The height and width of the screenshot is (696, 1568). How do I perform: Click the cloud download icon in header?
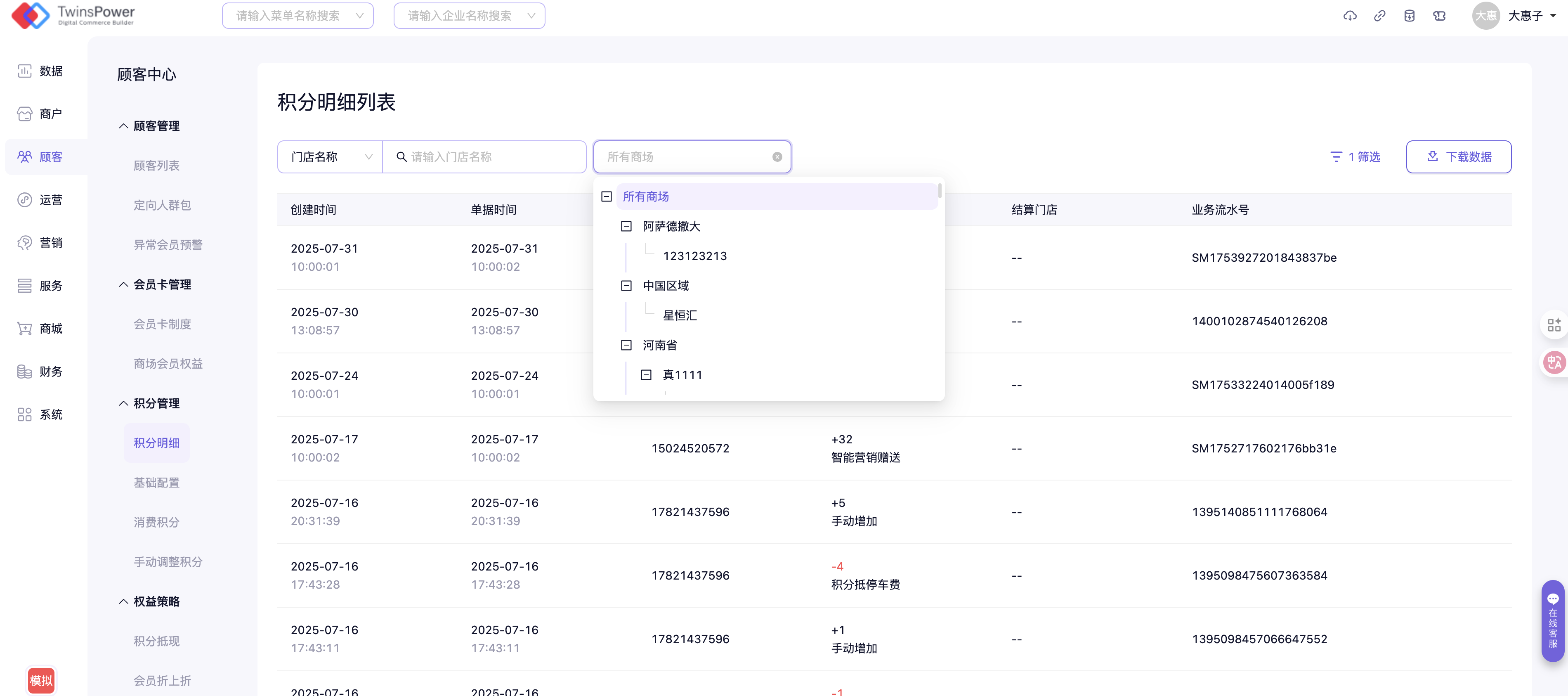[1349, 16]
